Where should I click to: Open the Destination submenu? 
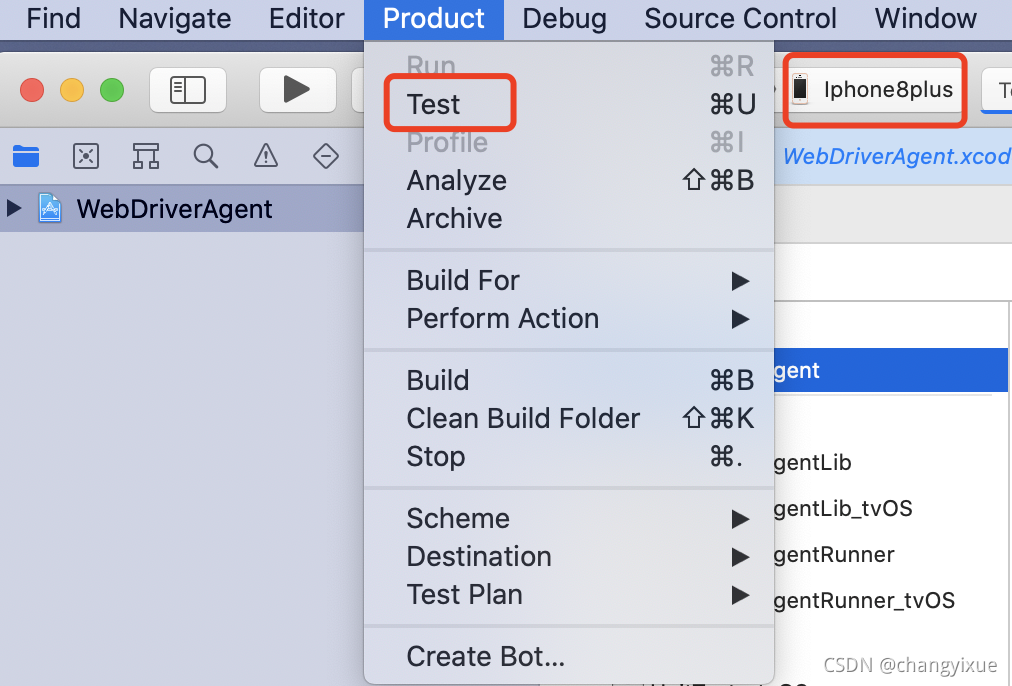click(x=569, y=556)
